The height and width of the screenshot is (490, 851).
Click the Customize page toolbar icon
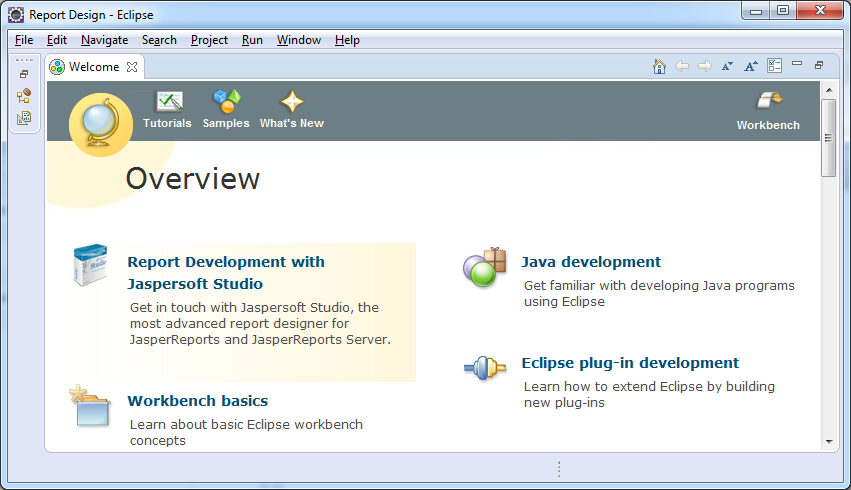[x=774, y=66]
